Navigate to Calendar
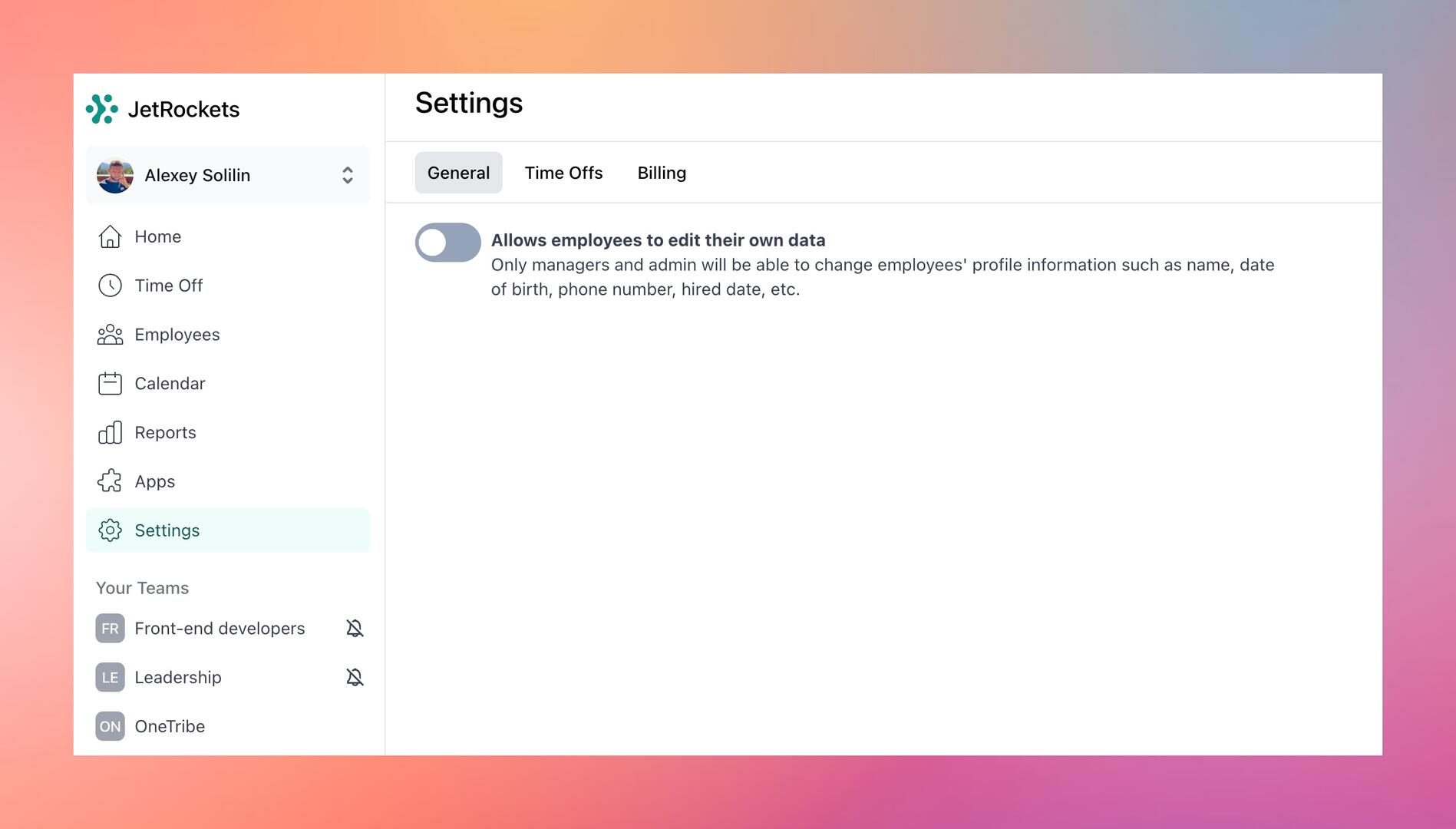Screen dimensions: 1456x829 tap(228, 383)
